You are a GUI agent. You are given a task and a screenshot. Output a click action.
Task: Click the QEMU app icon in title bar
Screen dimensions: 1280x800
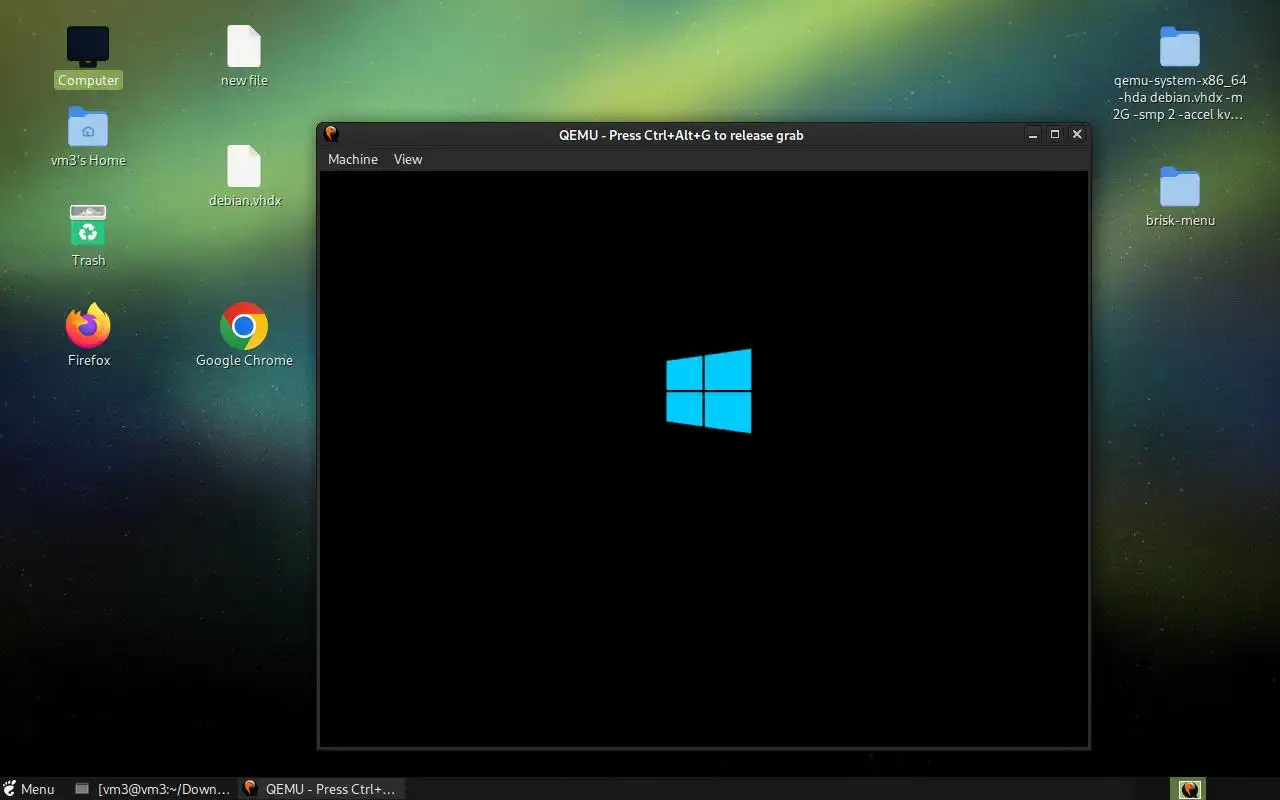(331, 134)
